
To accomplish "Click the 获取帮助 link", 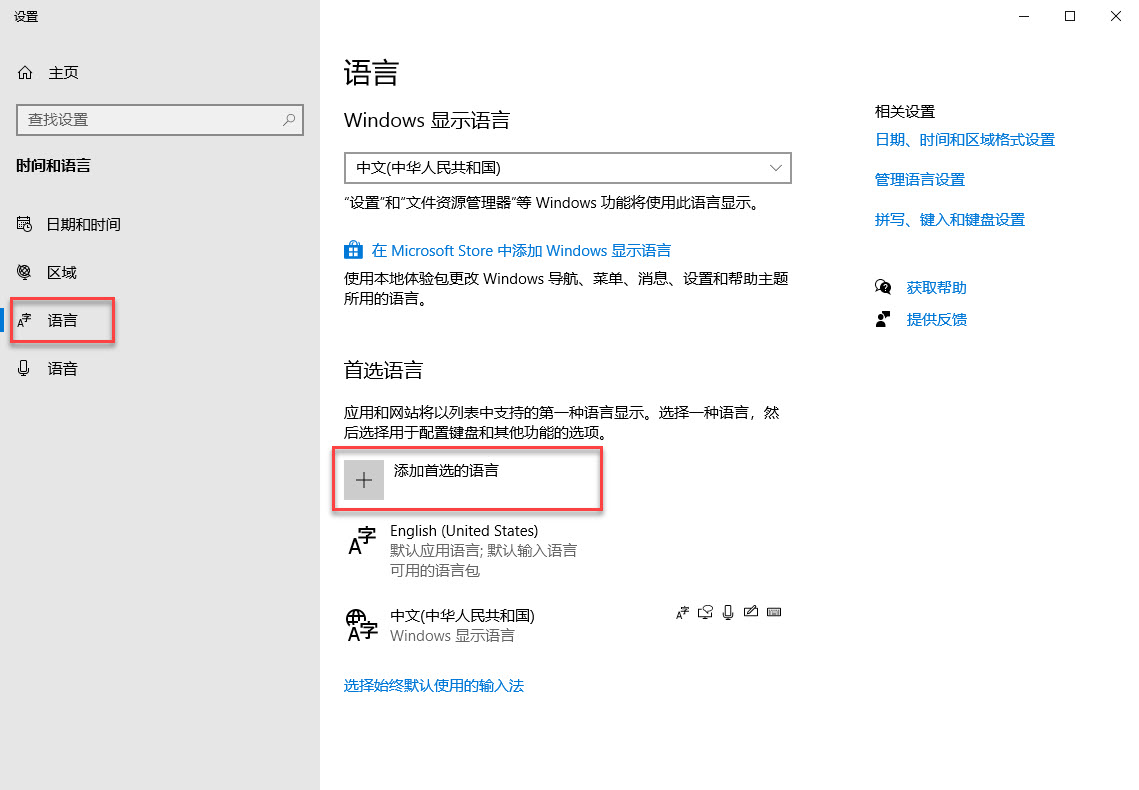I will pos(936,288).
